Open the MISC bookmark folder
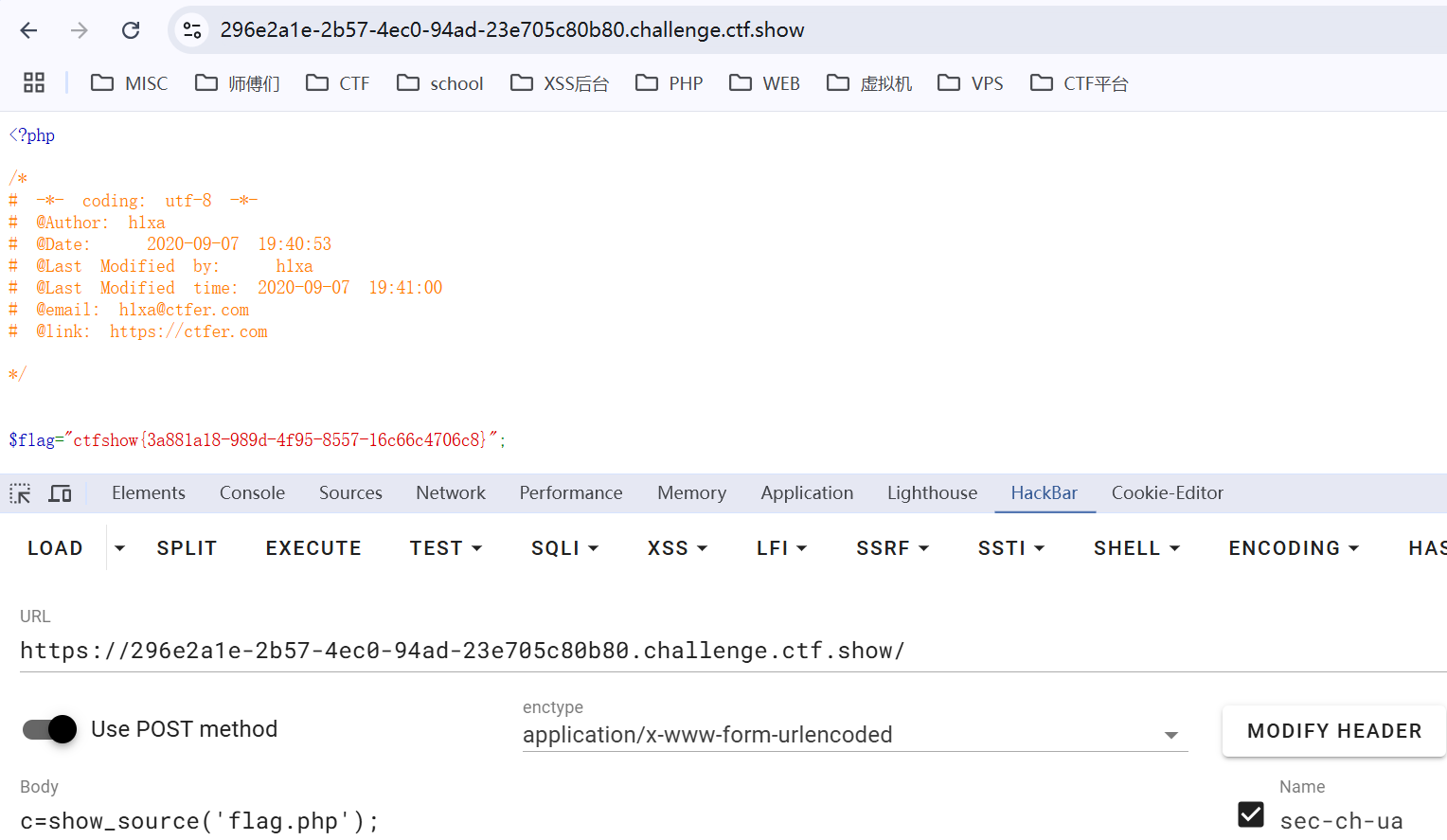 click(129, 83)
